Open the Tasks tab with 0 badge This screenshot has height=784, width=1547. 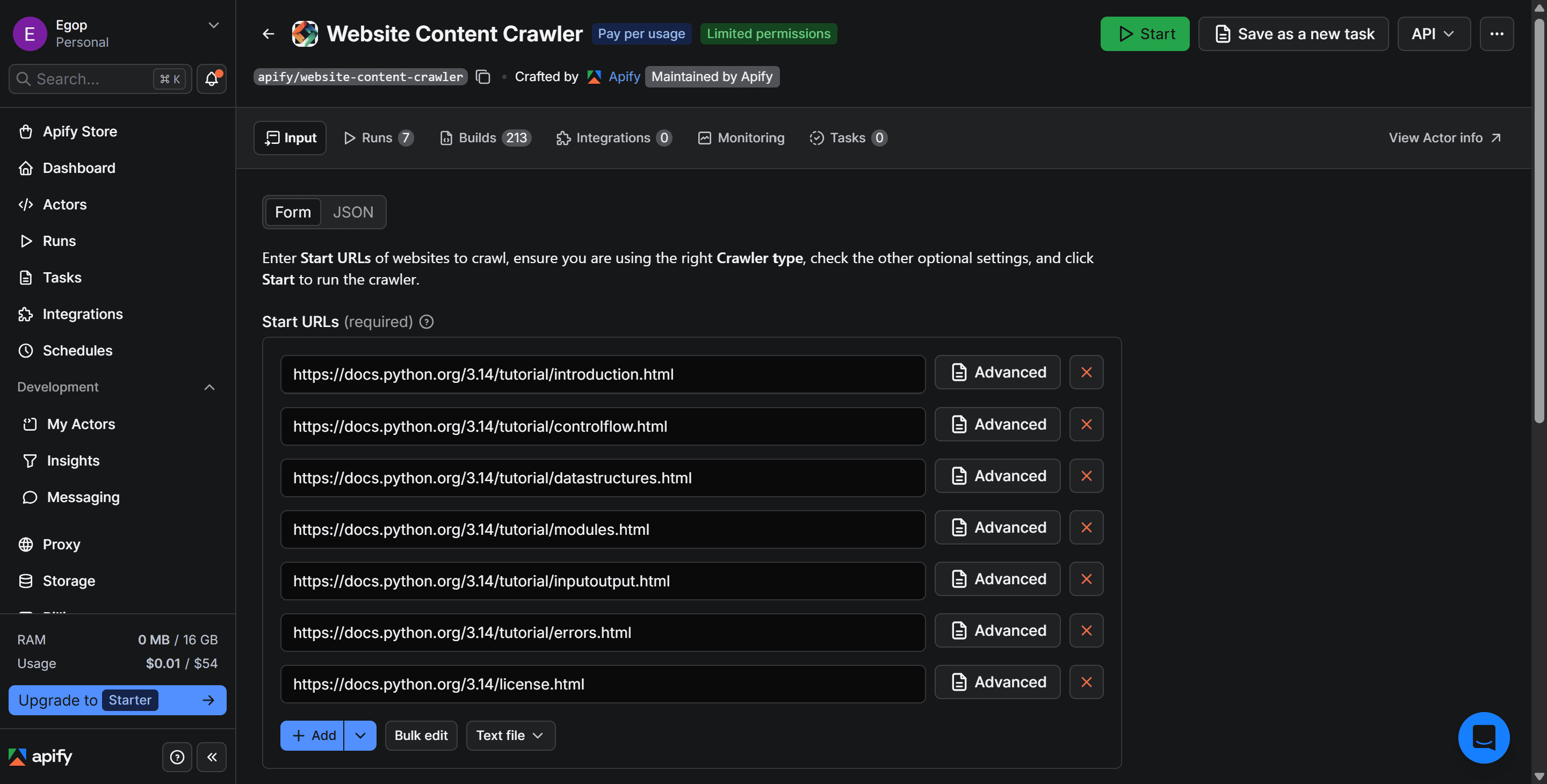[848, 138]
